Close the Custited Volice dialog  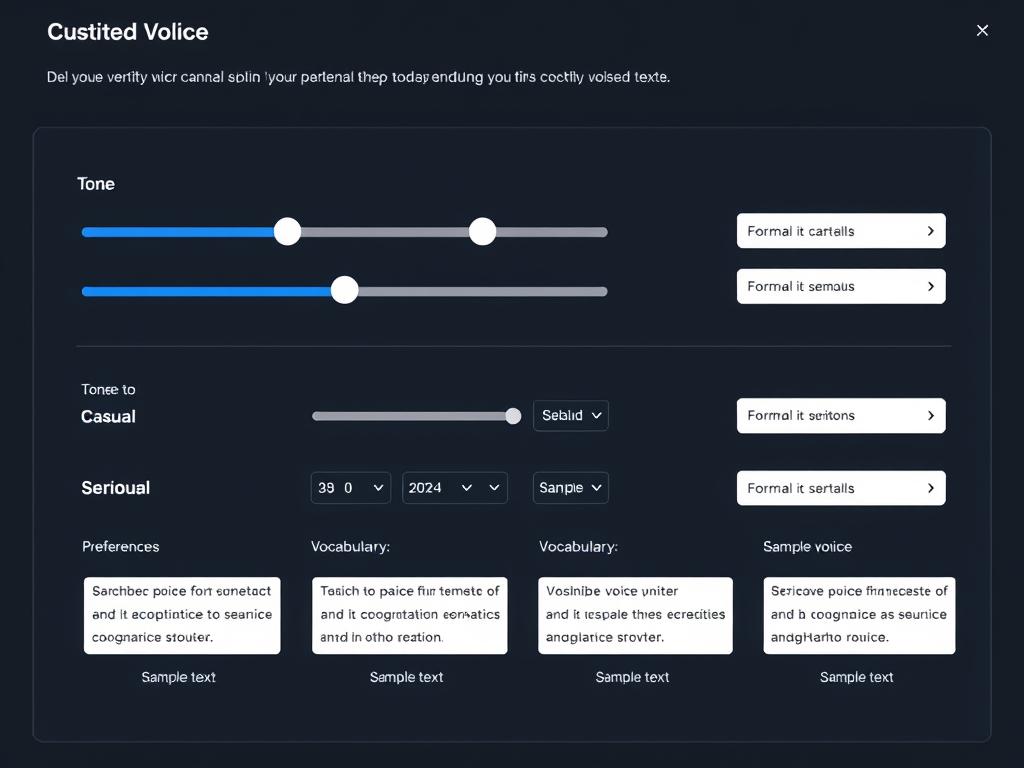(982, 31)
